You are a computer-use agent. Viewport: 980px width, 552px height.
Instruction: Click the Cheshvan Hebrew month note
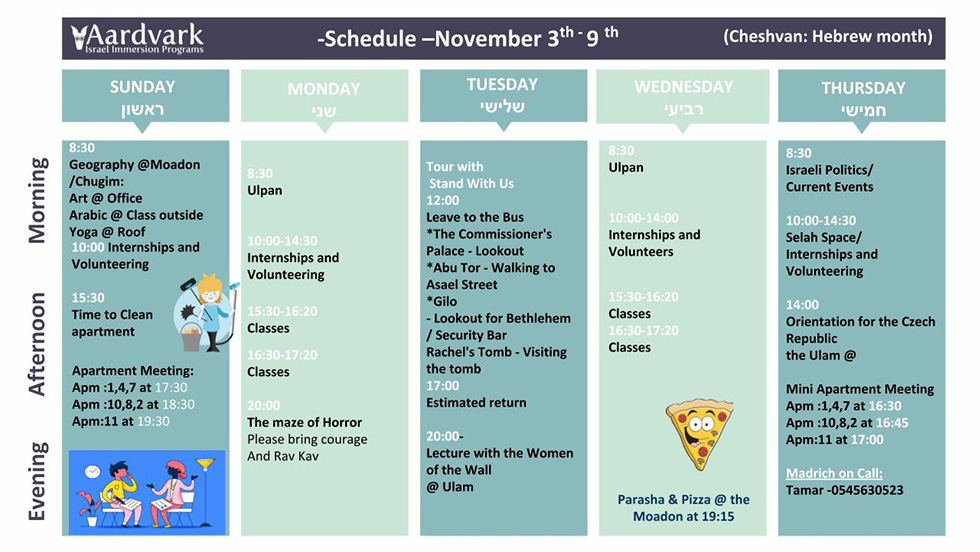[x=828, y=36]
